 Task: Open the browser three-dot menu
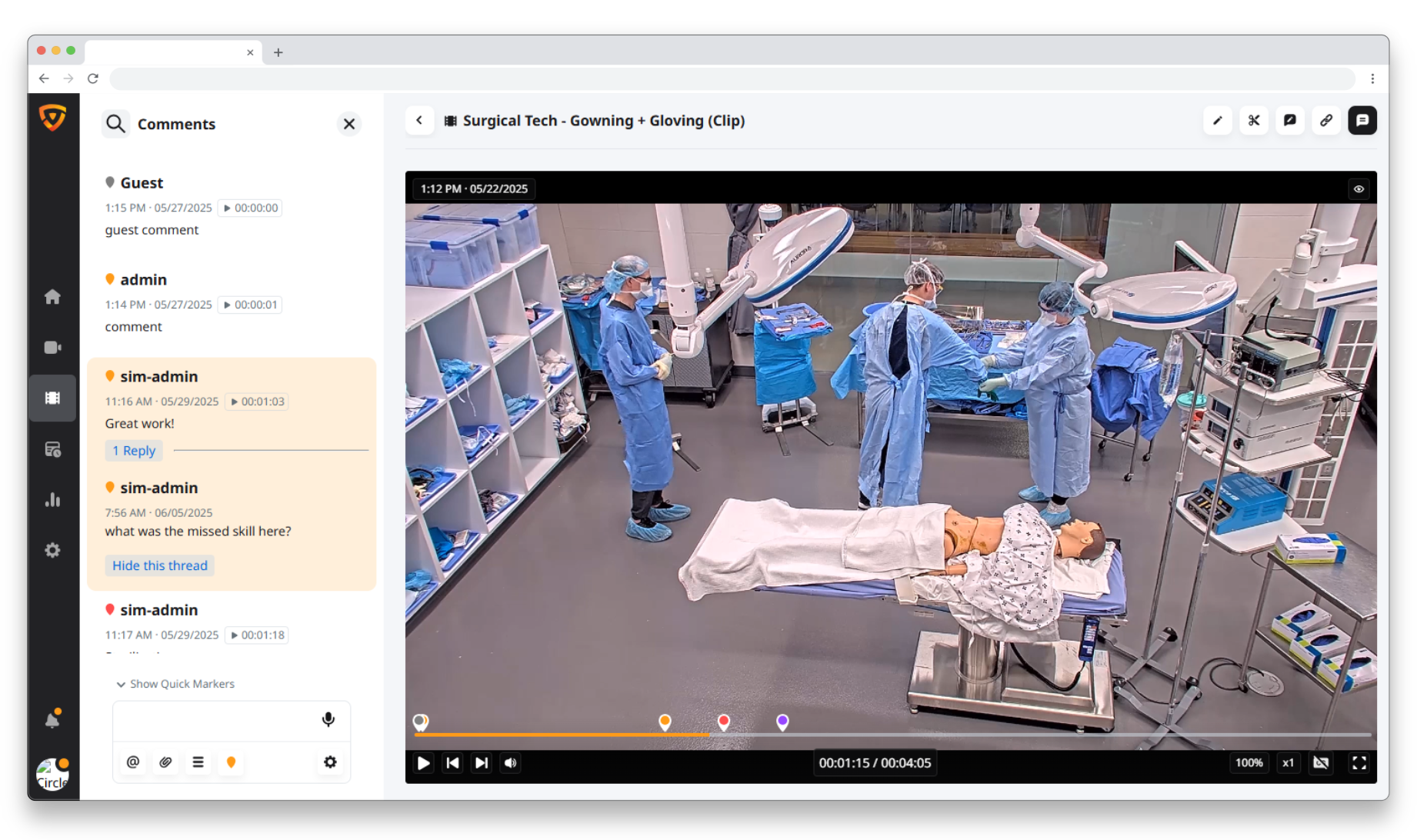coord(1372,78)
